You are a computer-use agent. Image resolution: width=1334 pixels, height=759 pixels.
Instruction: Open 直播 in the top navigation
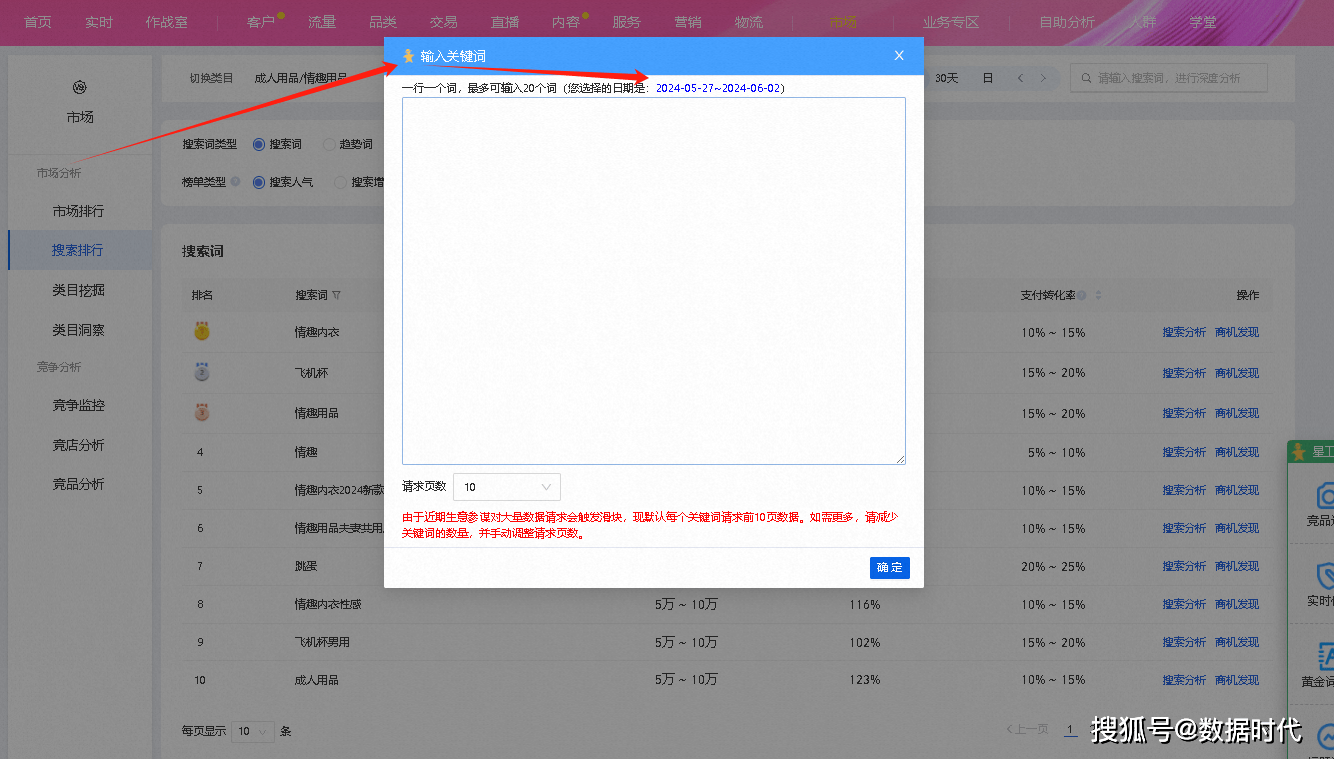(505, 22)
